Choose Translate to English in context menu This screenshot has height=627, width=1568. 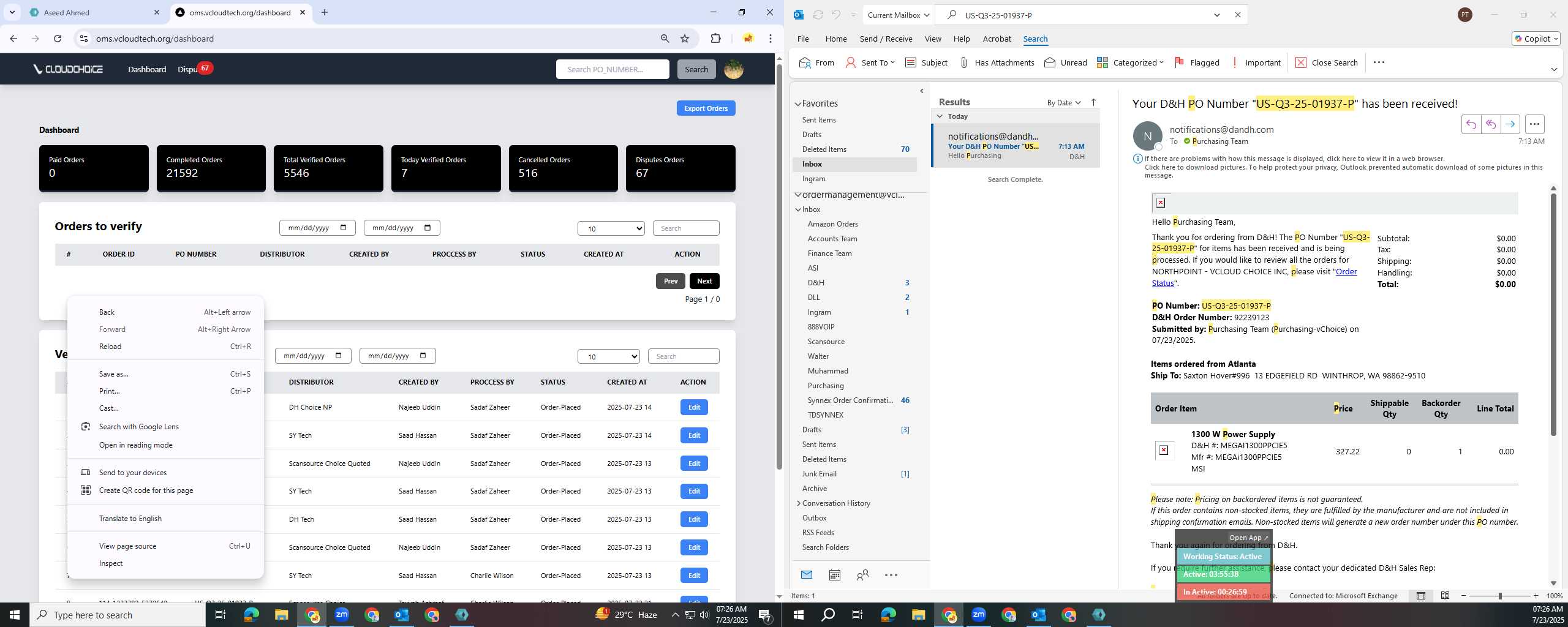[165, 519]
